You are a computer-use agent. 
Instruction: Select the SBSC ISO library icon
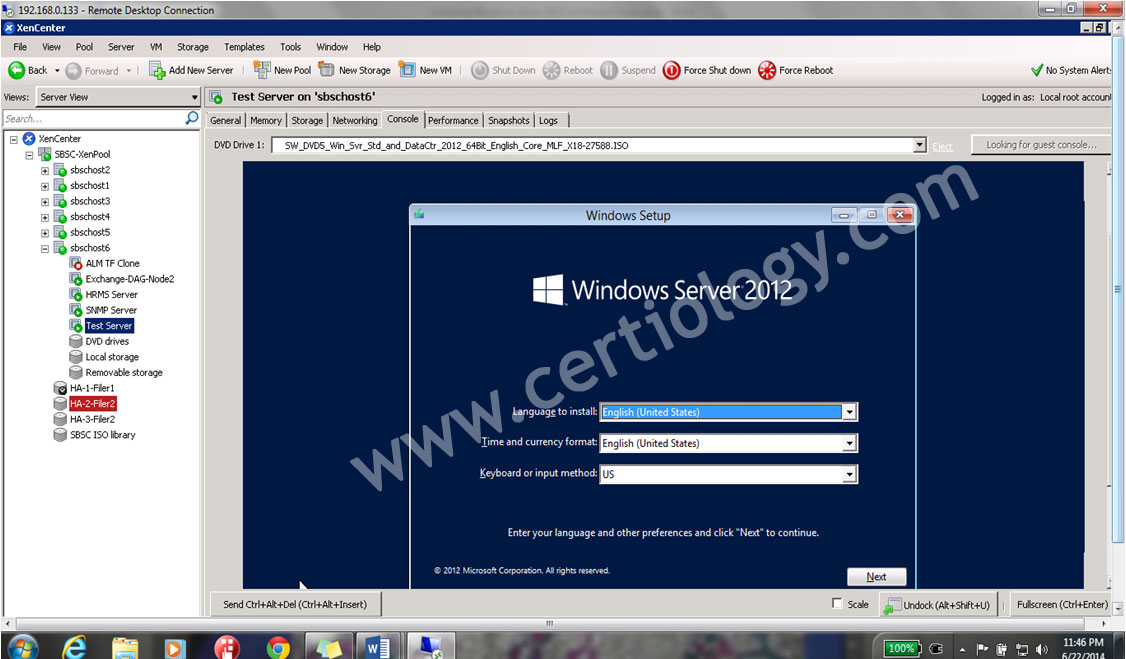pyautogui.click(x=60, y=435)
